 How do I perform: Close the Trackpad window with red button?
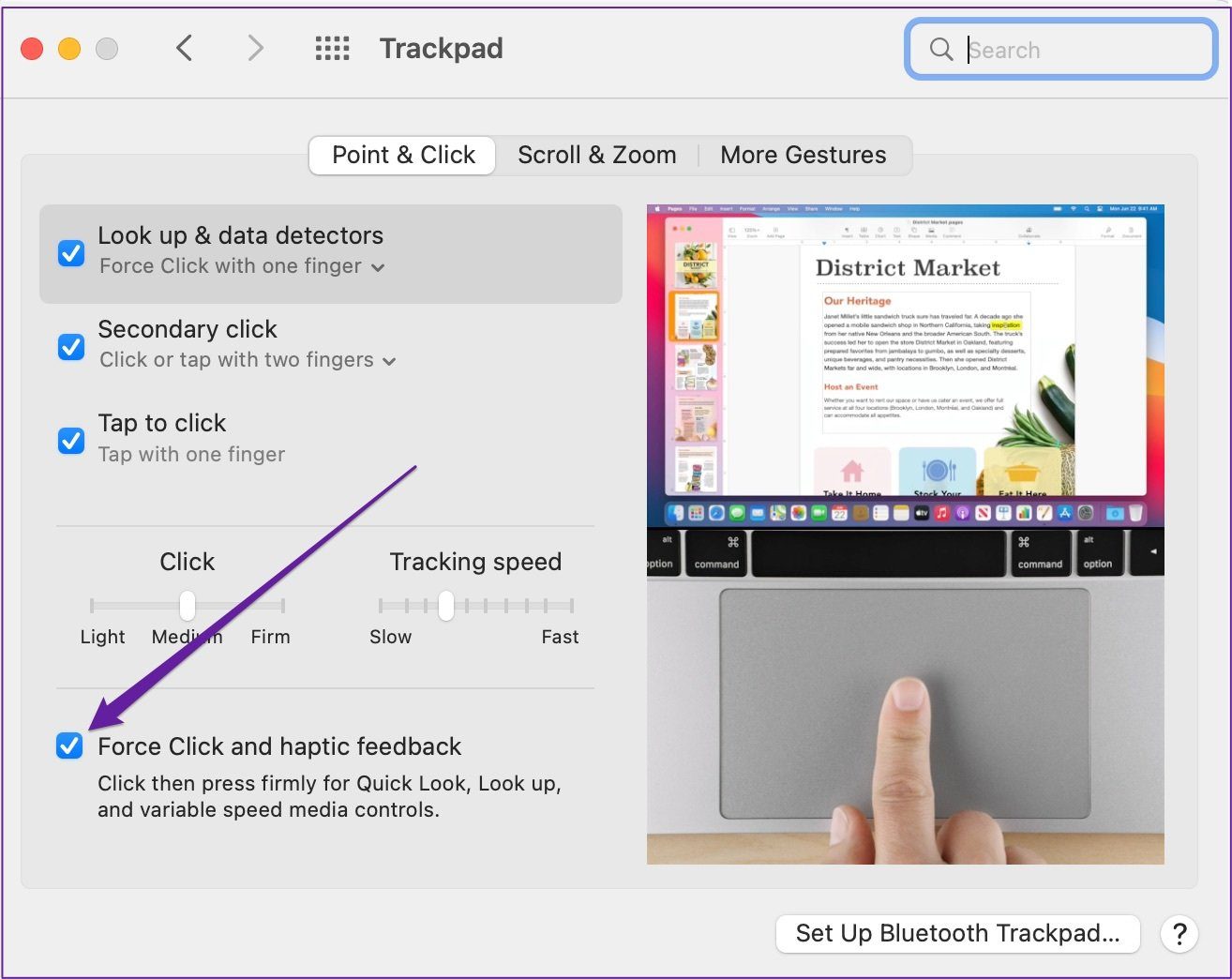32,48
